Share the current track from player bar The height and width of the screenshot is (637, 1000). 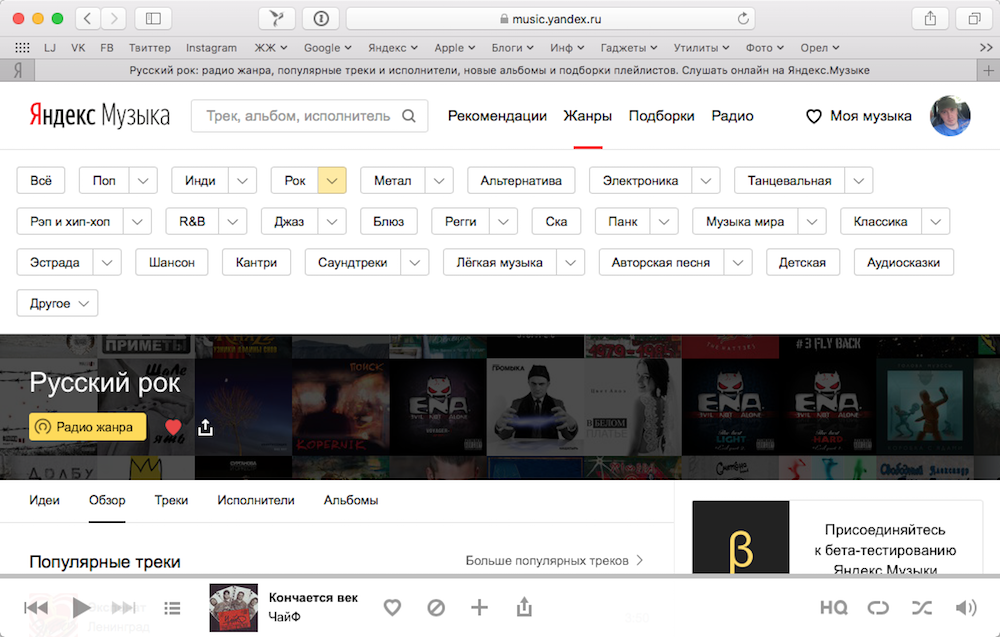click(524, 607)
